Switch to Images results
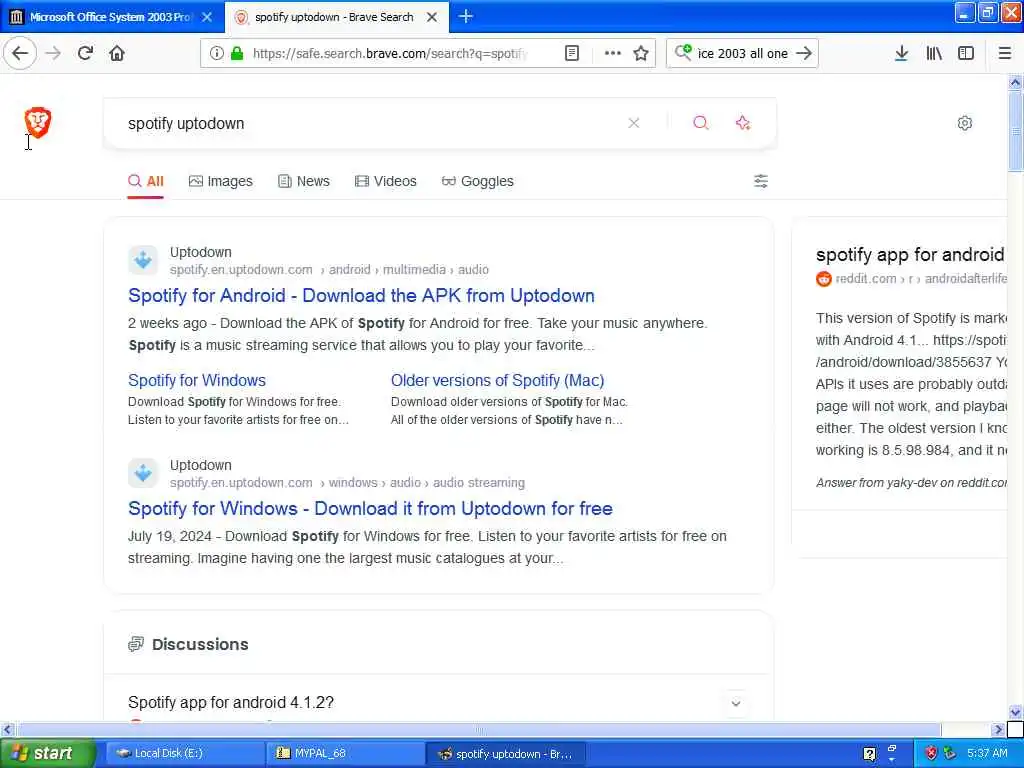 pyautogui.click(x=221, y=181)
